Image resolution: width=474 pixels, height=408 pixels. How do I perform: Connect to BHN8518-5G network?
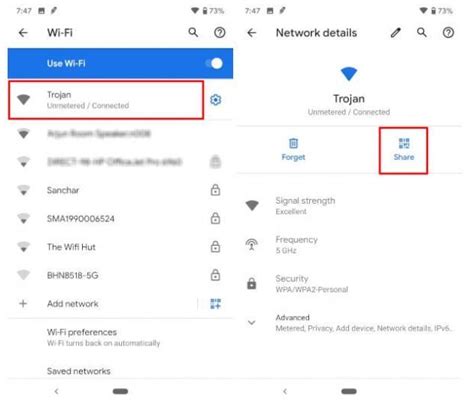(120, 275)
